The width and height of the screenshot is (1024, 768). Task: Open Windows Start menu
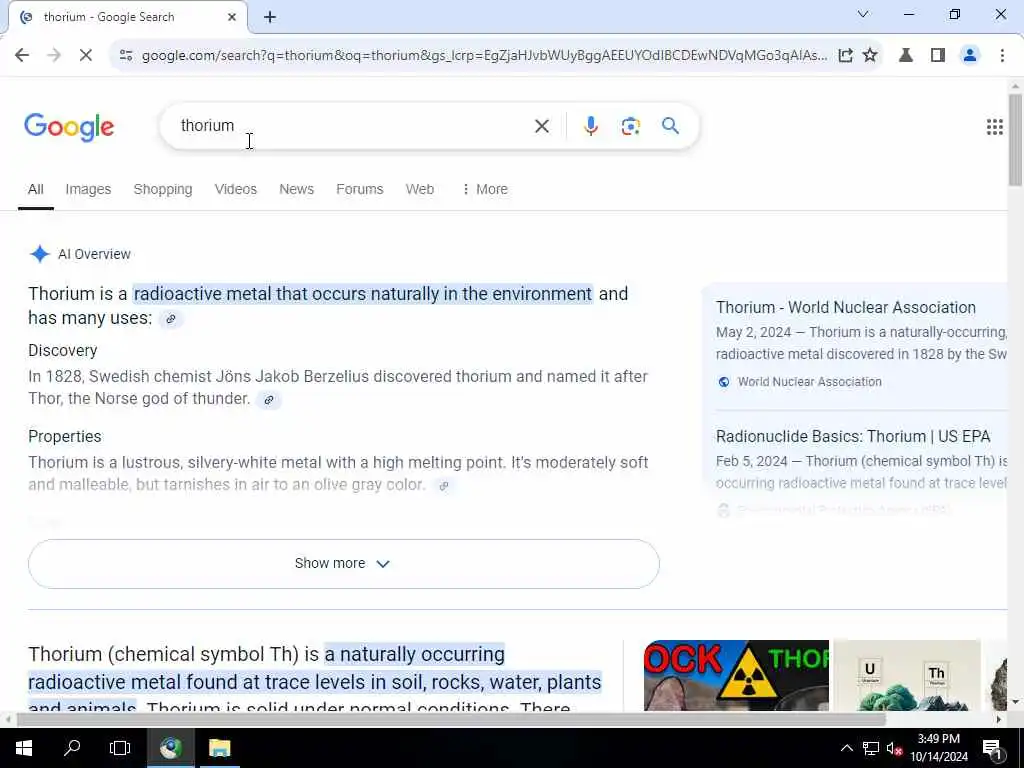coord(24,748)
